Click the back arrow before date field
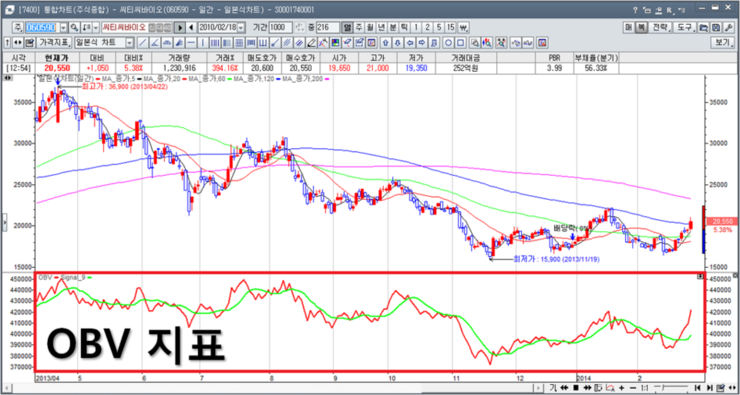This screenshot has width=740, height=395. (x=191, y=27)
